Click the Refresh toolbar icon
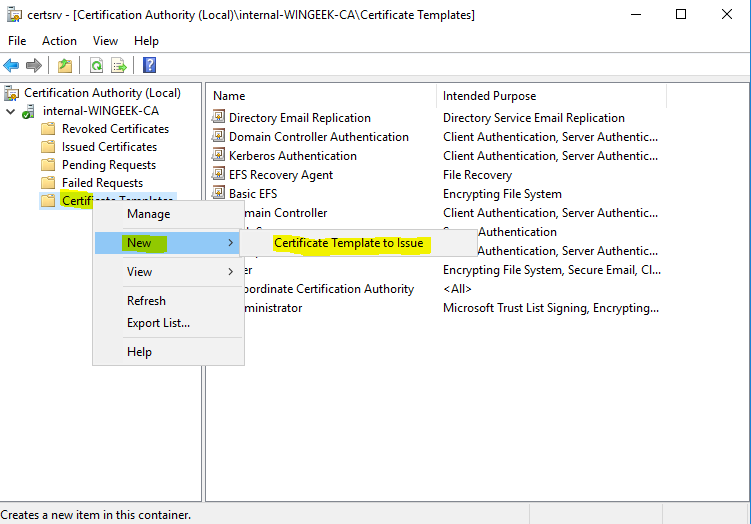751x524 pixels. 96,66
